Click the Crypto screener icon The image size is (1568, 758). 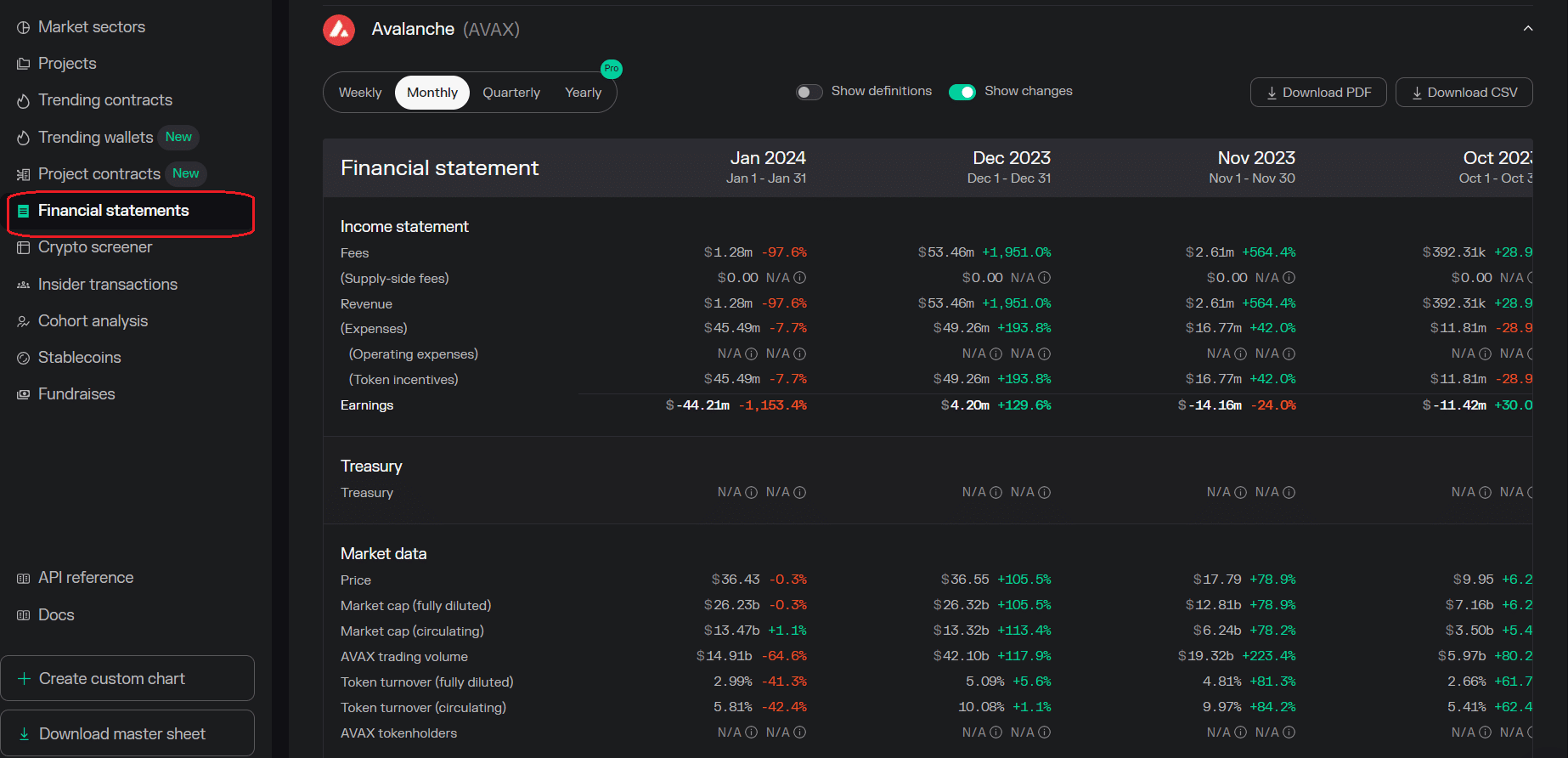24,247
